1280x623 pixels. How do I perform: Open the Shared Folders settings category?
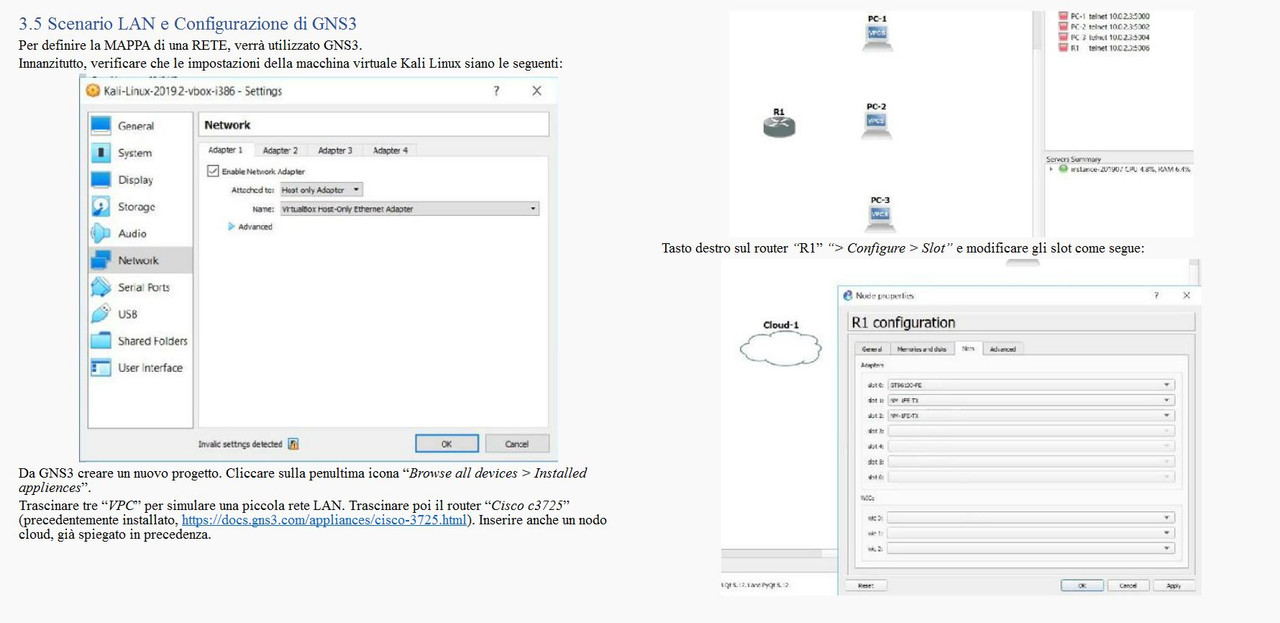[140, 341]
